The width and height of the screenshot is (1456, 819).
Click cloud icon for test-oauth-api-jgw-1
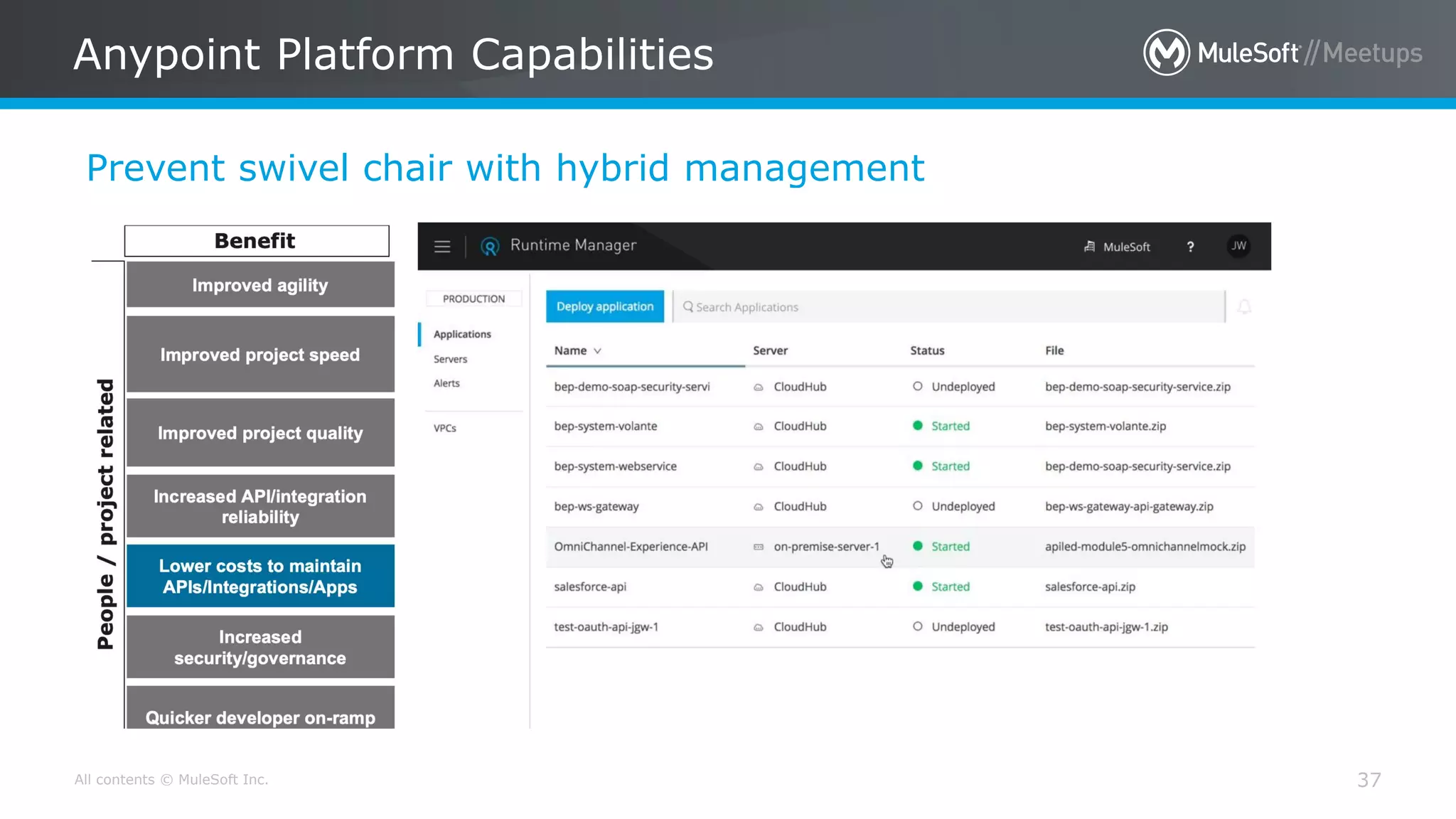click(759, 627)
